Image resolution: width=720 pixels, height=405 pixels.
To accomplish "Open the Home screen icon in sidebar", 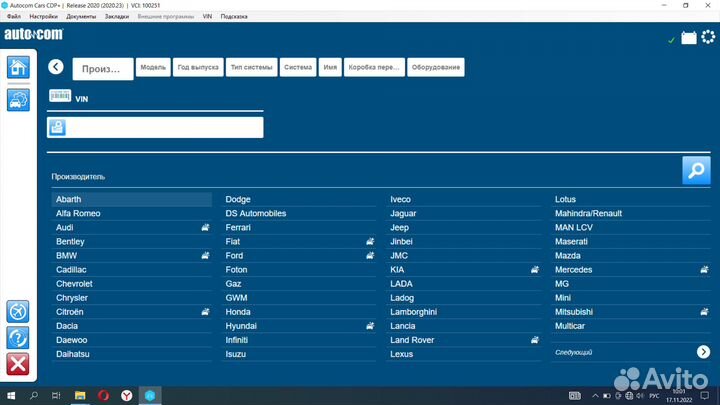I will click(18, 67).
